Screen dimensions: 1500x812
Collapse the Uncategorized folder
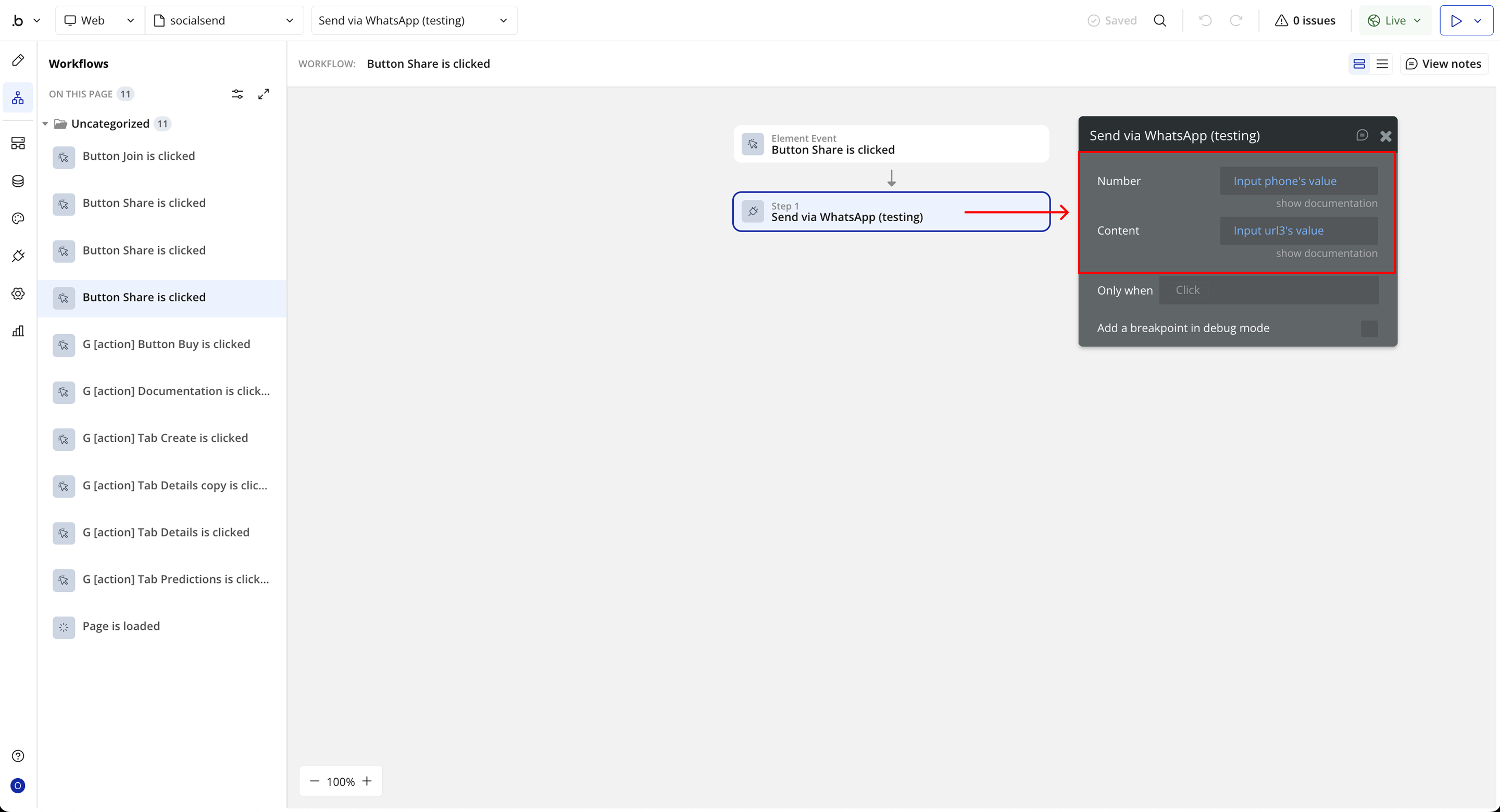point(45,123)
